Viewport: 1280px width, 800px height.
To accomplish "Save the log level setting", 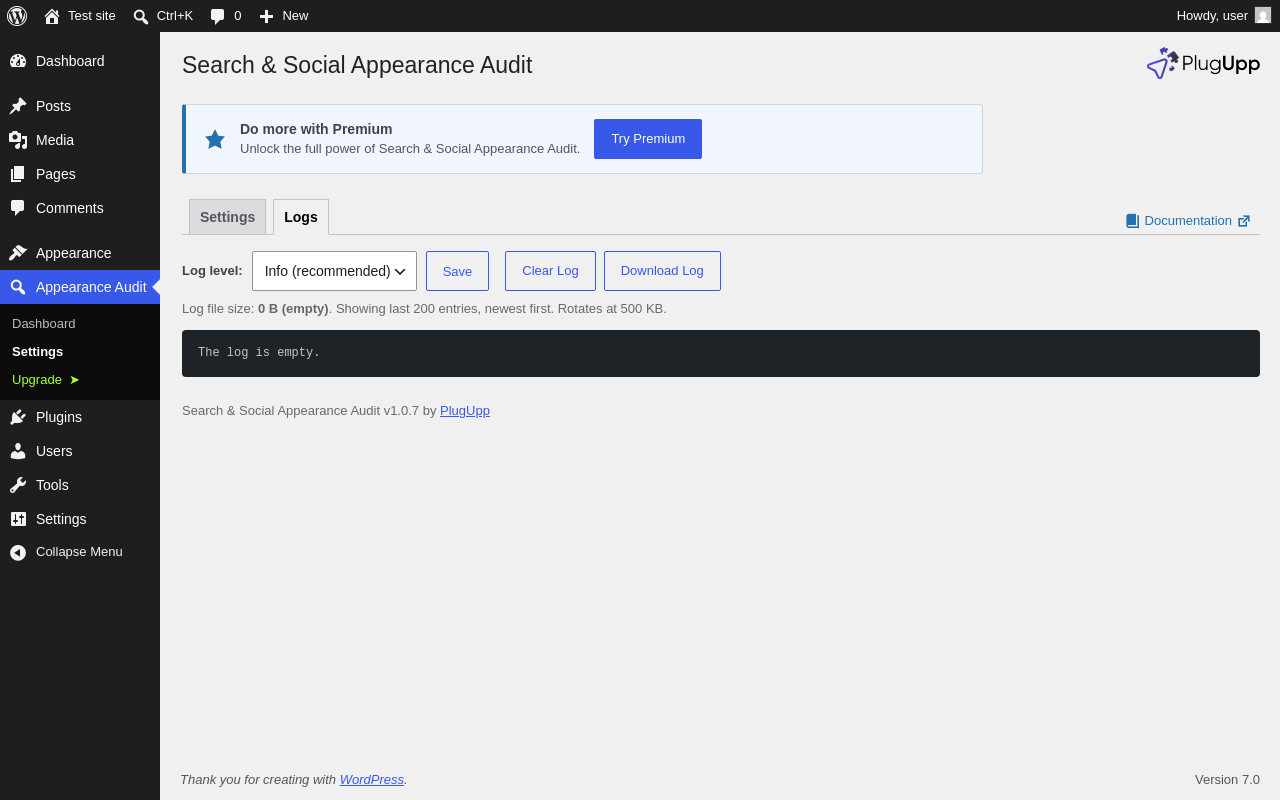I will [x=457, y=271].
